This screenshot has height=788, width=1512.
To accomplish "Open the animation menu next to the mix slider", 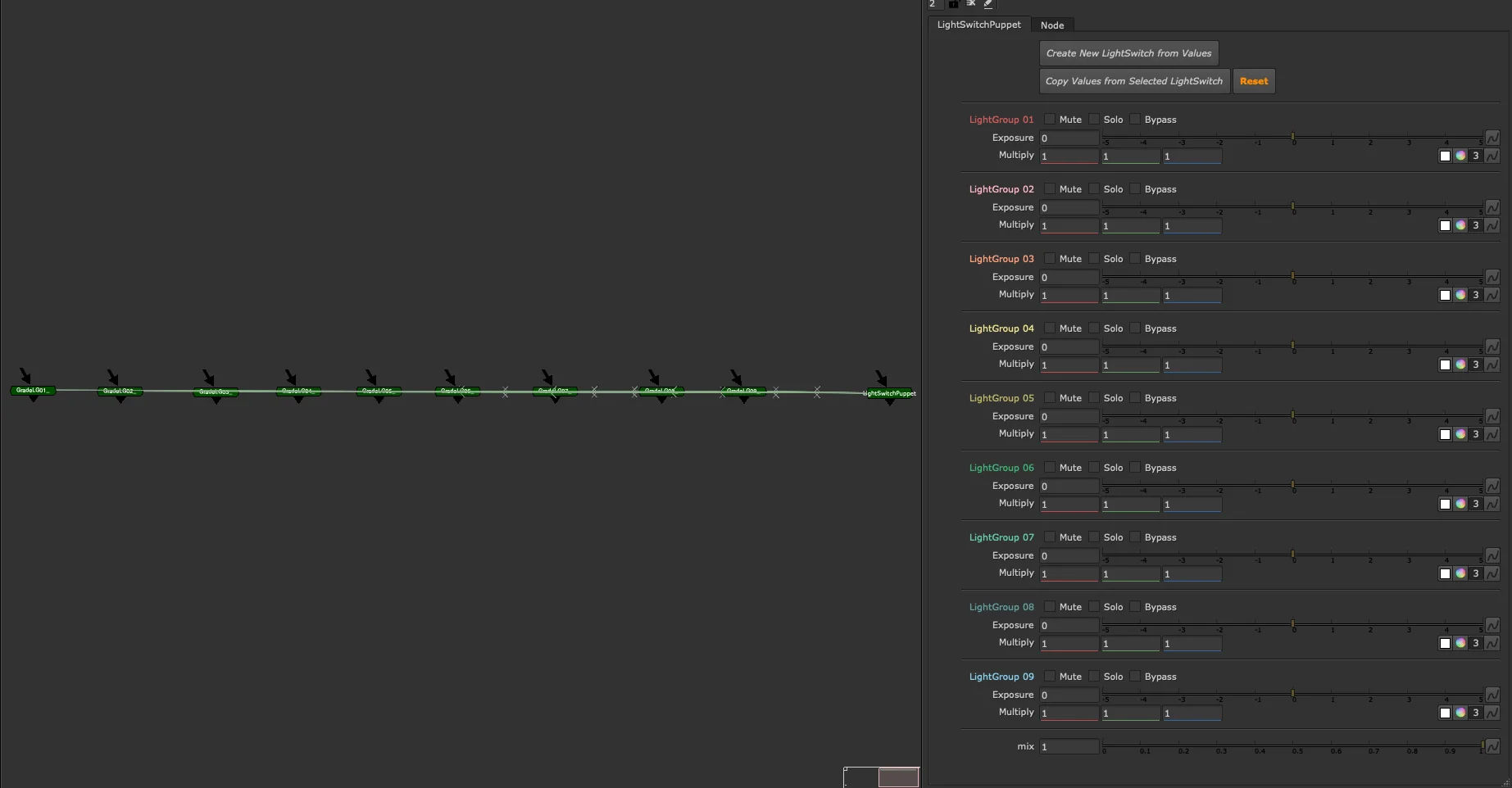I will pos(1493,746).
